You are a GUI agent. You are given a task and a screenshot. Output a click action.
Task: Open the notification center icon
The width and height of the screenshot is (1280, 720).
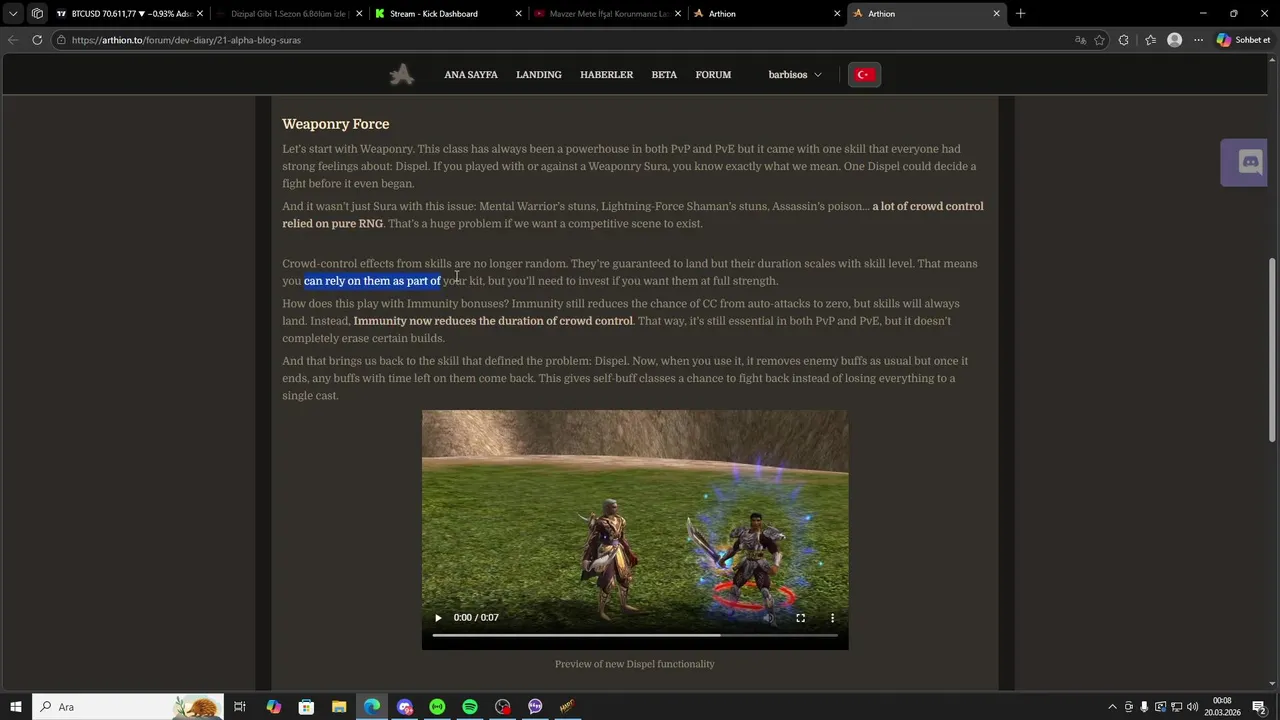(x=1259, y=707)
